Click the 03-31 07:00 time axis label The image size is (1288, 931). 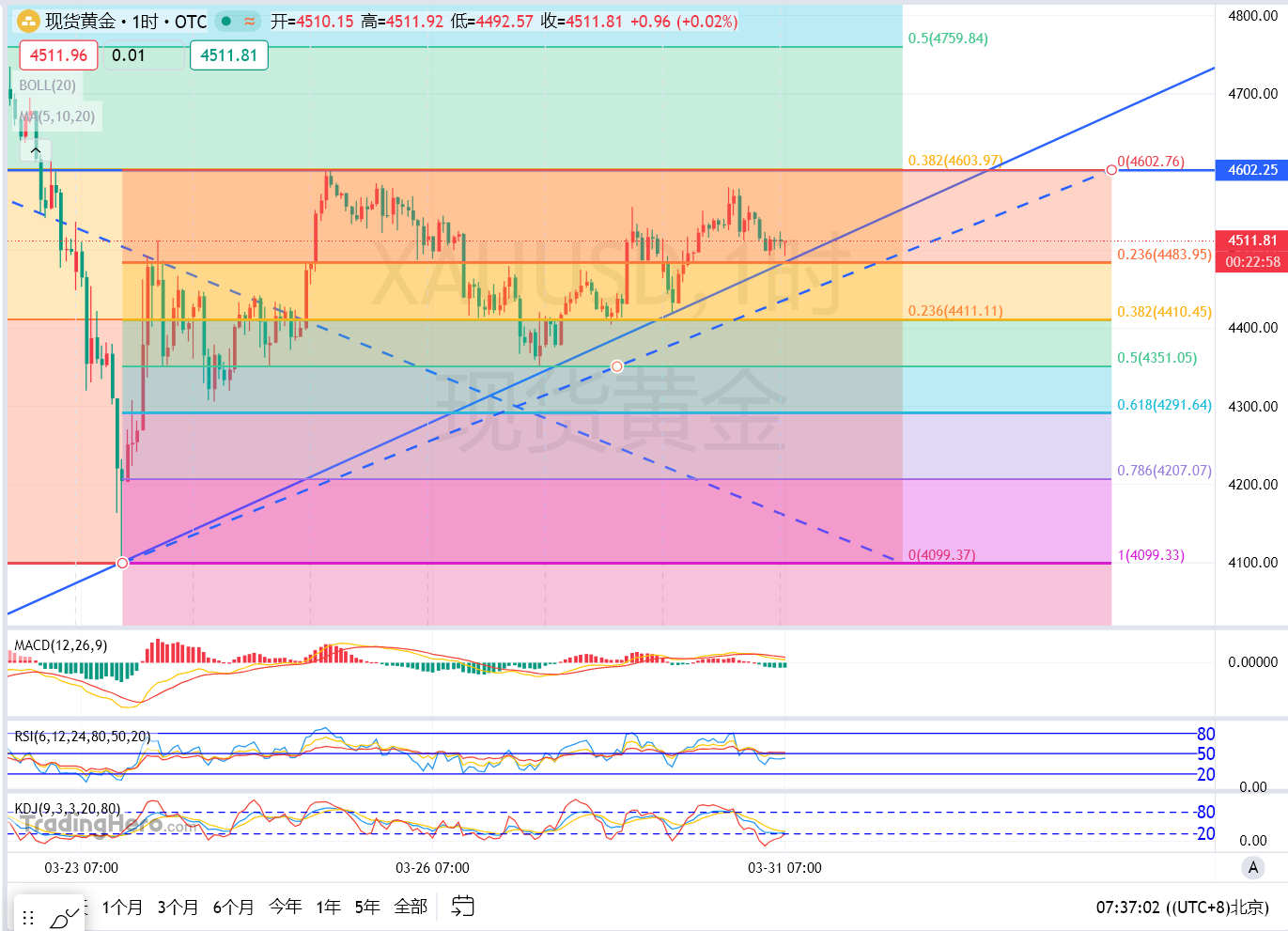point(784,868)
